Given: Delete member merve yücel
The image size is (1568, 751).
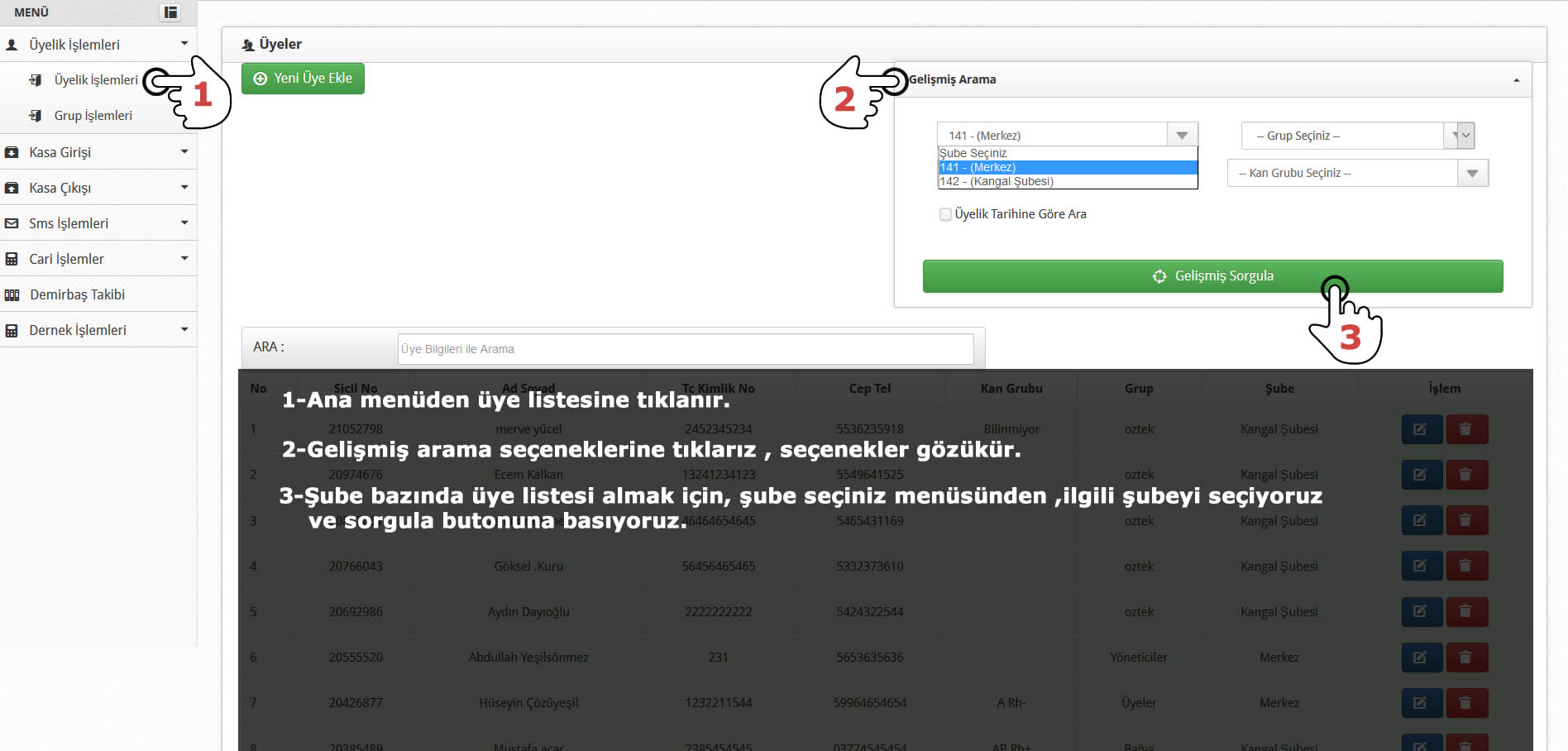Looking at the screenshot, I should click(1466, 429).
